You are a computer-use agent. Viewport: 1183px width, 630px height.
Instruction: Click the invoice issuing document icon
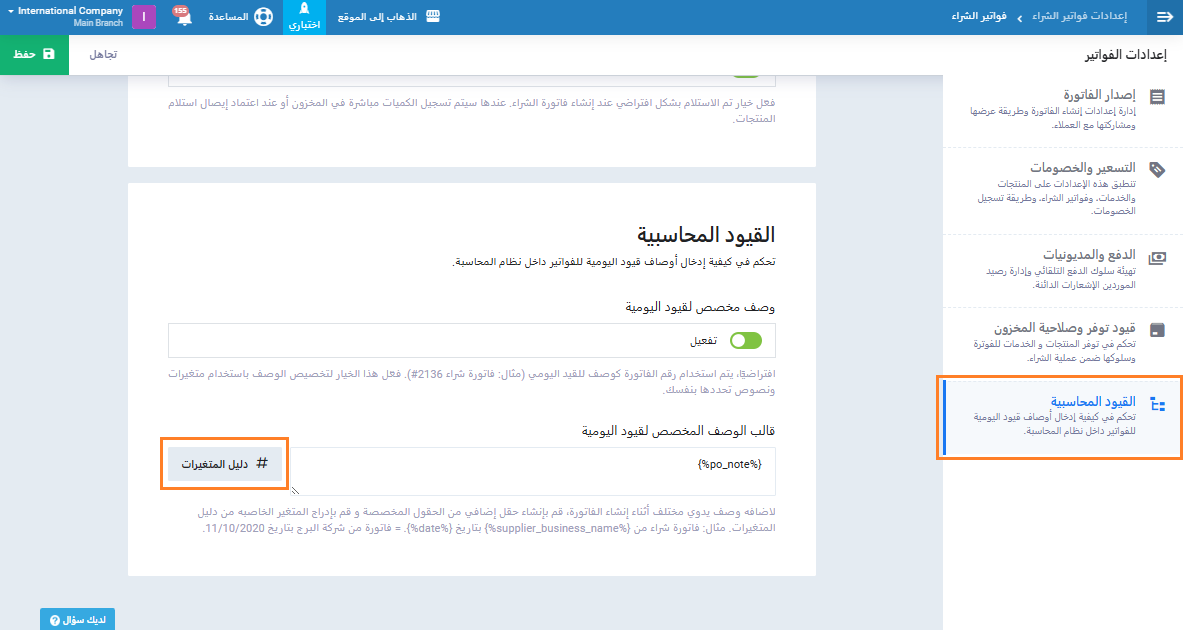click(1157, 97)
